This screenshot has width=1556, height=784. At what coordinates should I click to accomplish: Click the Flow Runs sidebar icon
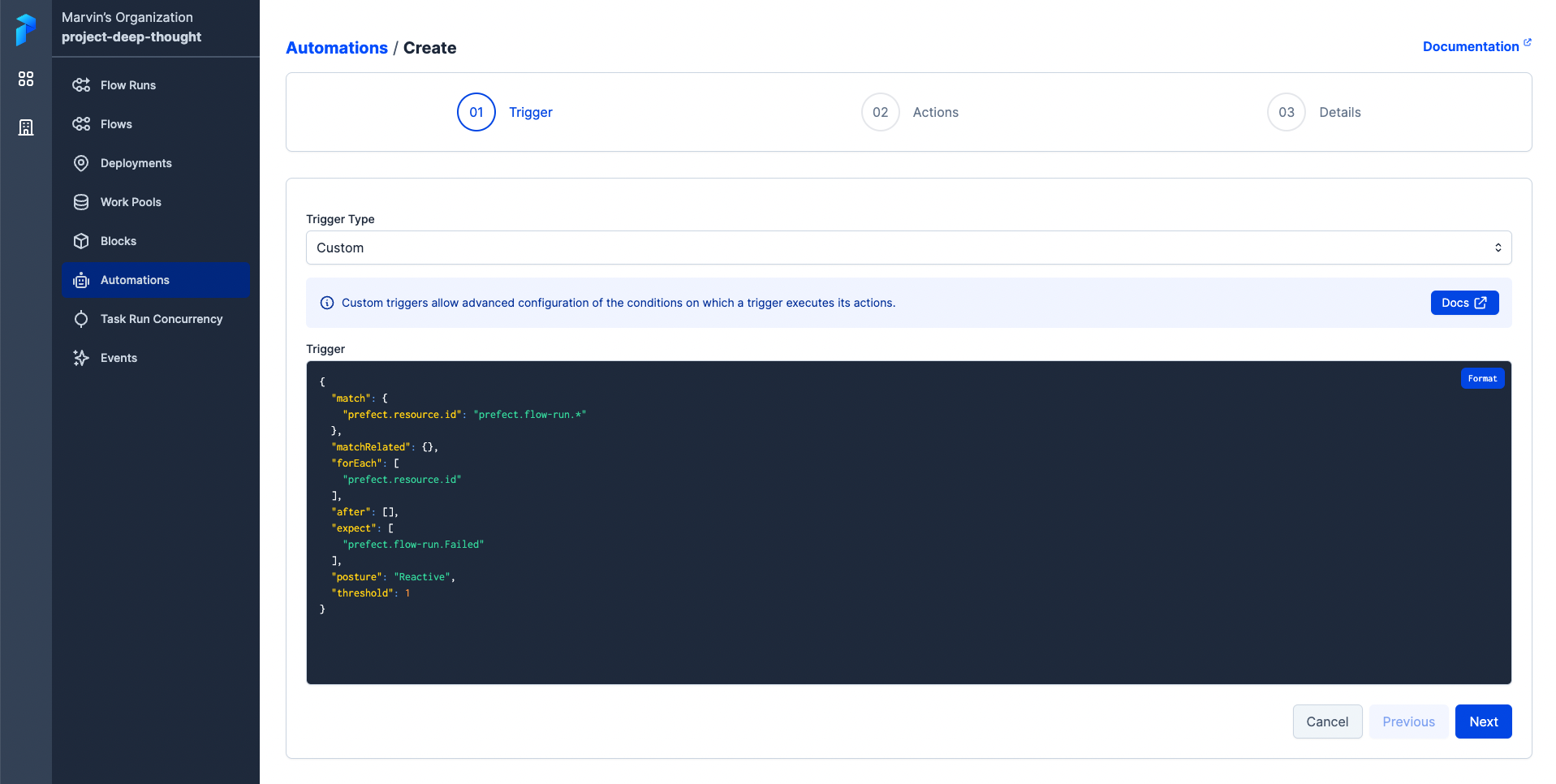[x=81, y=85]
